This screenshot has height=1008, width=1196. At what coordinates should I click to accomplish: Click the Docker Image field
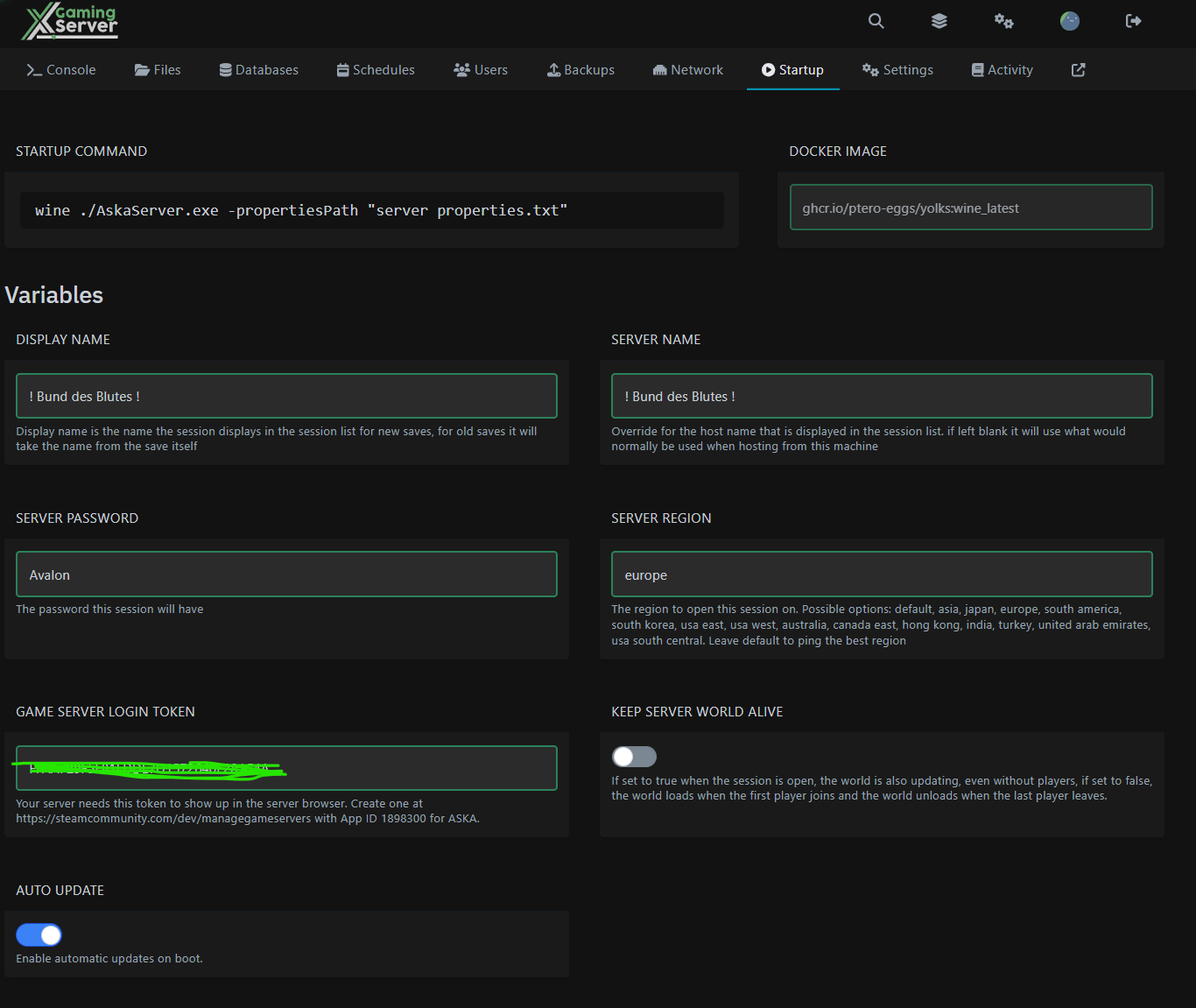[x=970, y=207]
